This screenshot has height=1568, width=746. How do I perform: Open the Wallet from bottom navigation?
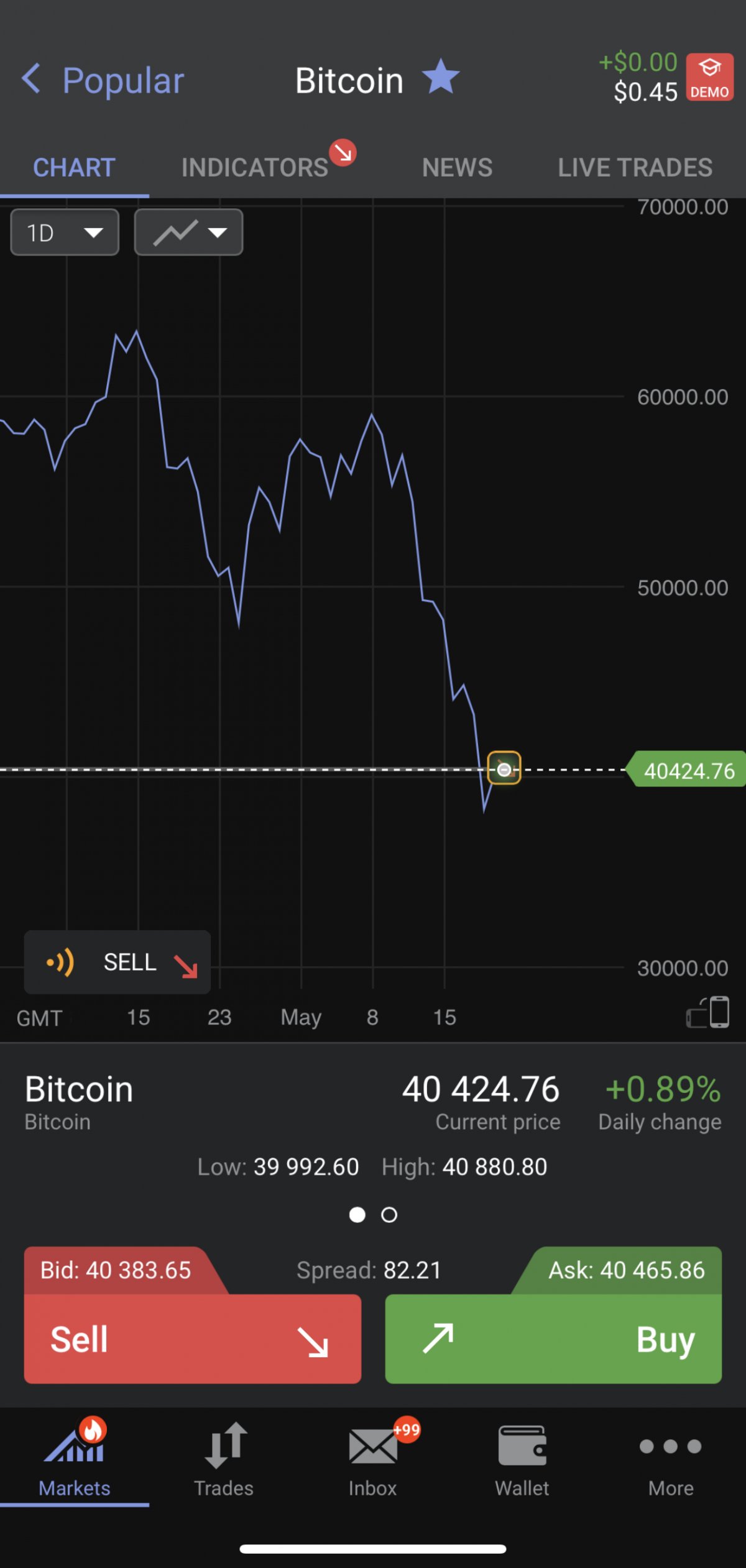pos(522,1459)
